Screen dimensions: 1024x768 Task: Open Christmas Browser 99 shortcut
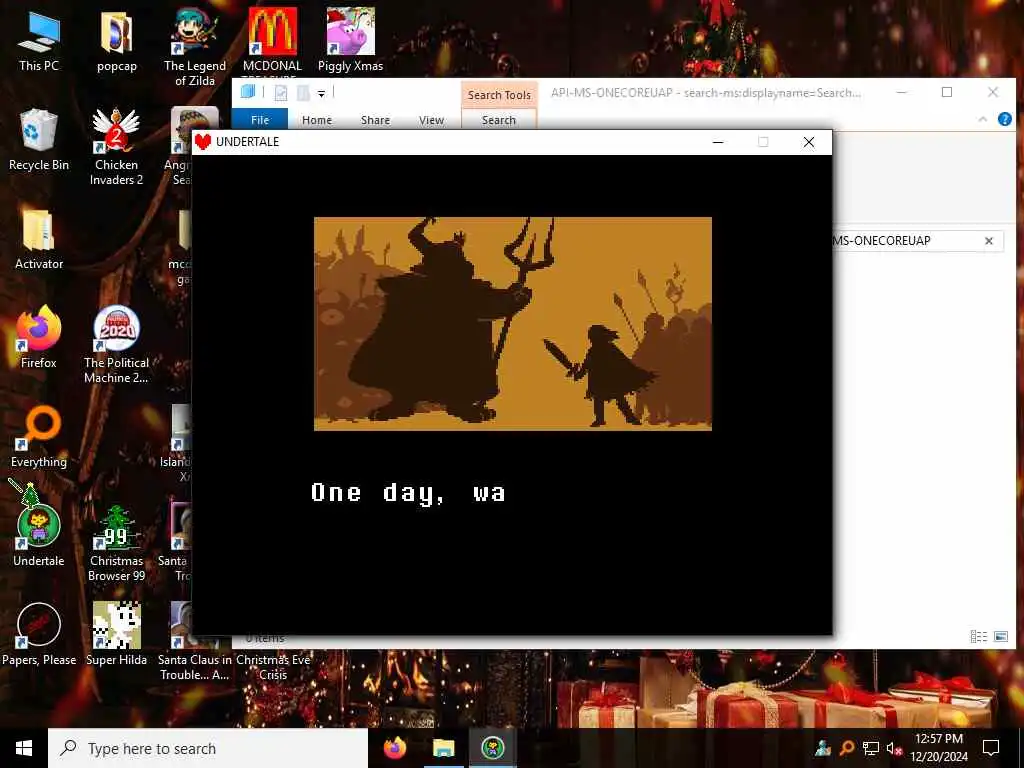[x=116, y=542]
